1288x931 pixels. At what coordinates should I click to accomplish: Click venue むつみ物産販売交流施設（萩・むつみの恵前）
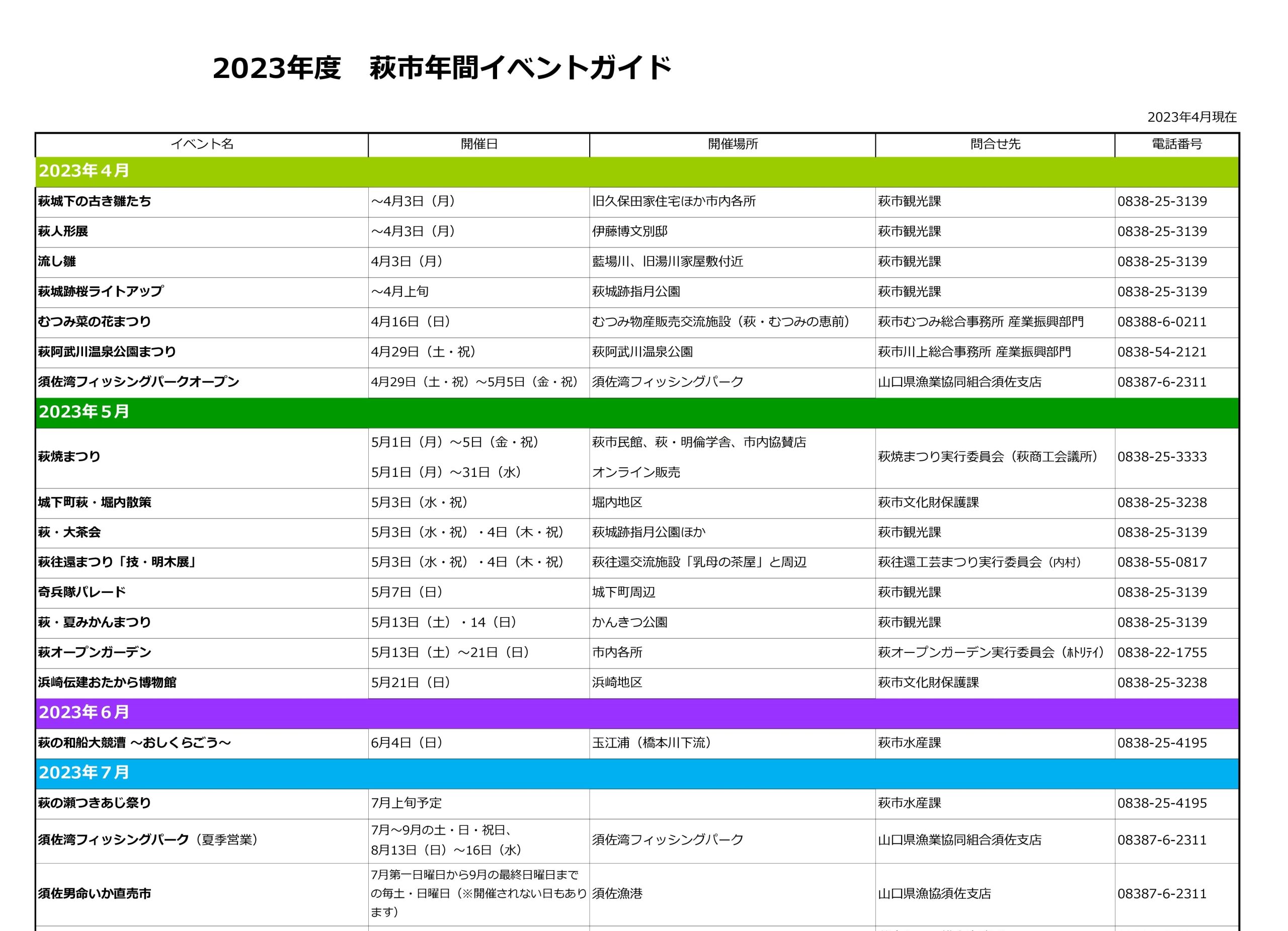point(722,322)
